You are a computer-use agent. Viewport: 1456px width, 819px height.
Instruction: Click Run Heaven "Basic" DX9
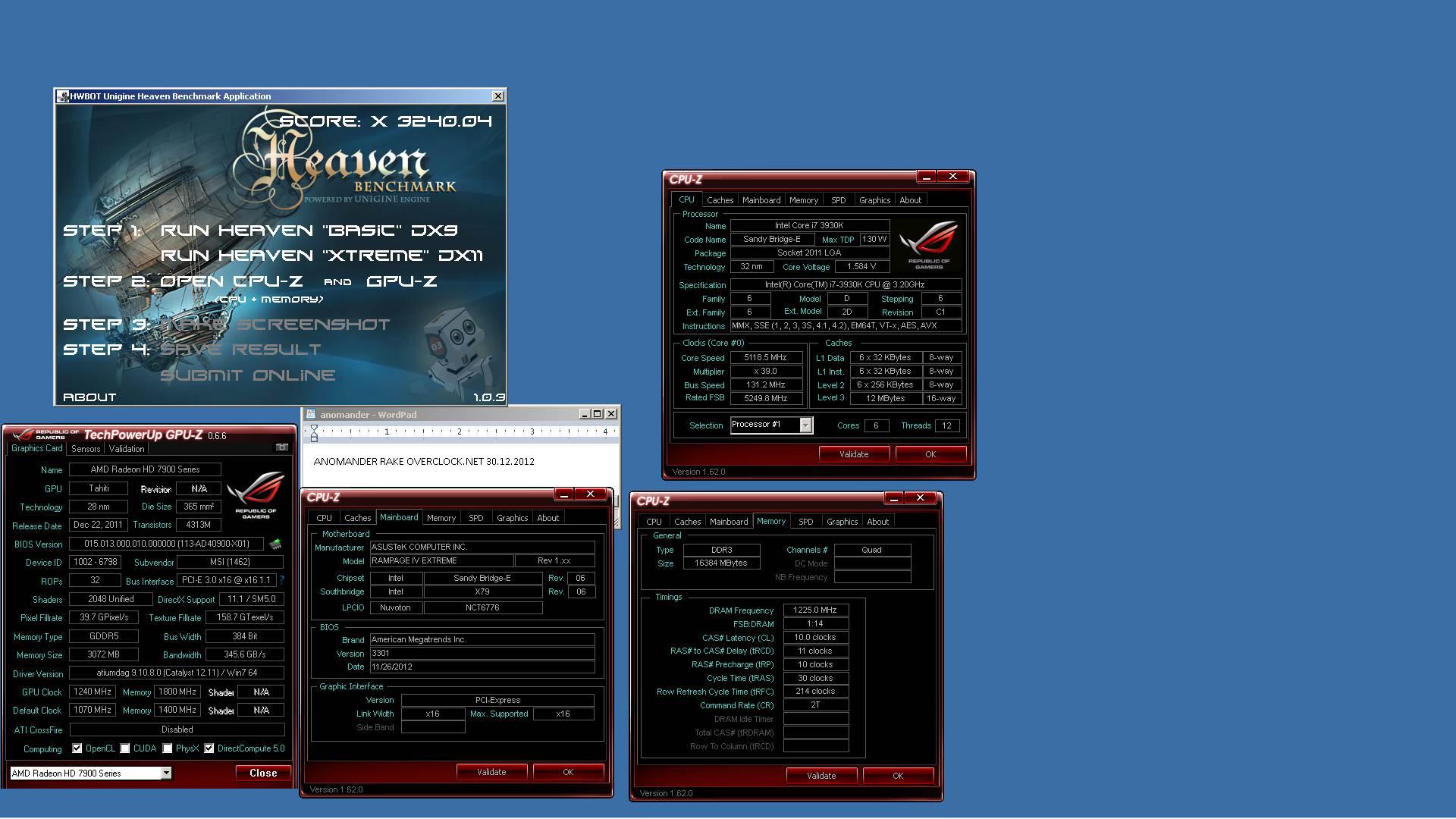click(309, 231)
